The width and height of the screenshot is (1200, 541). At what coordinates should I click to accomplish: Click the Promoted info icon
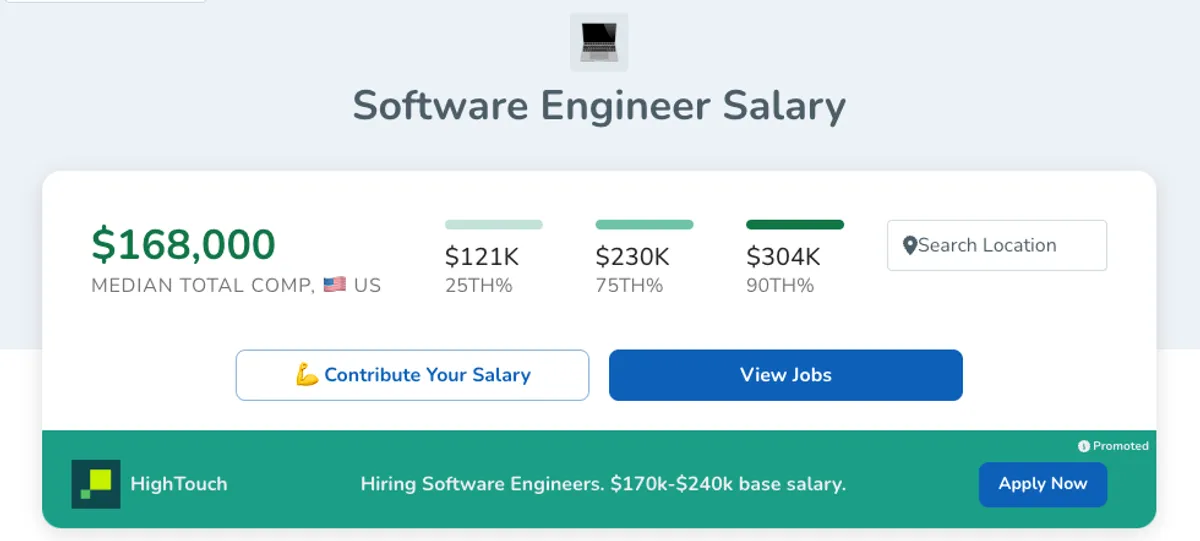click(1083, 446)
